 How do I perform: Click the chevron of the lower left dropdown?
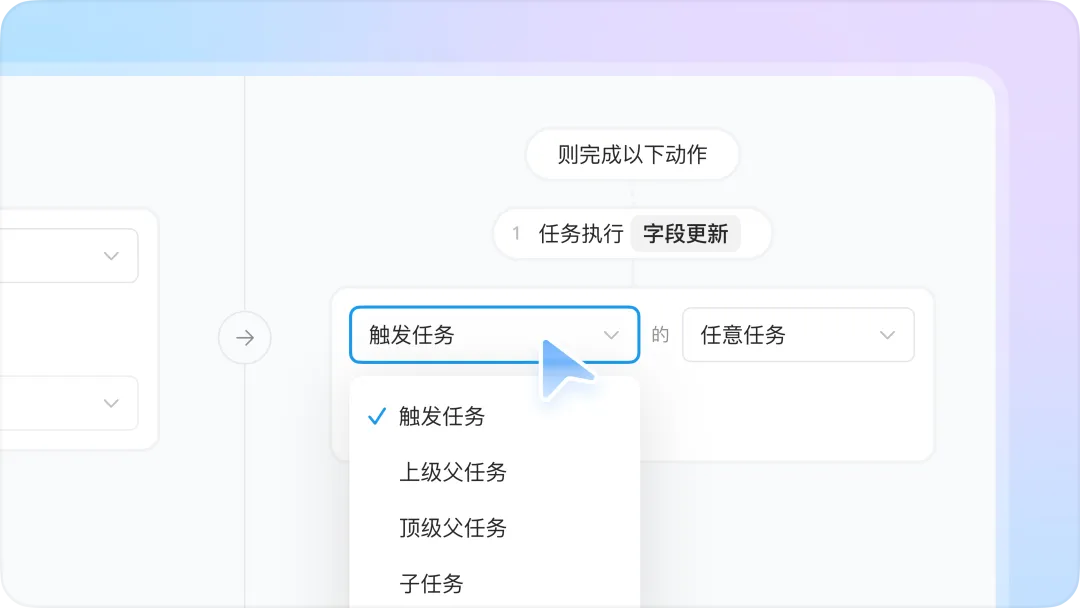pos(111,403)
